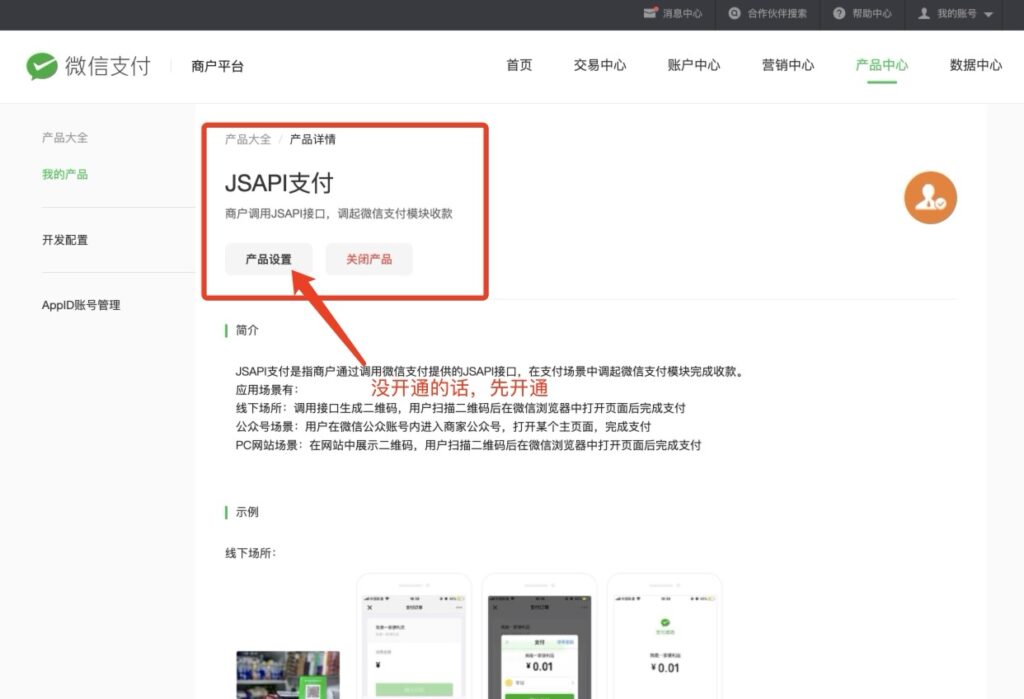Screen dimensions: 1024x699
Task: Open 帮助中心 link
Action: click(x=872, y=13)
